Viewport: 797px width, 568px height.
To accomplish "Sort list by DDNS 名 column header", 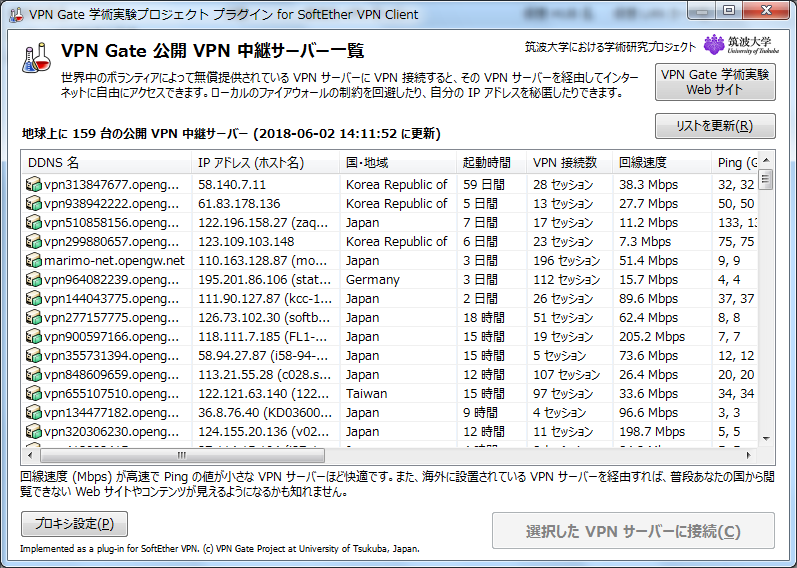I will (x=105, y=163).
